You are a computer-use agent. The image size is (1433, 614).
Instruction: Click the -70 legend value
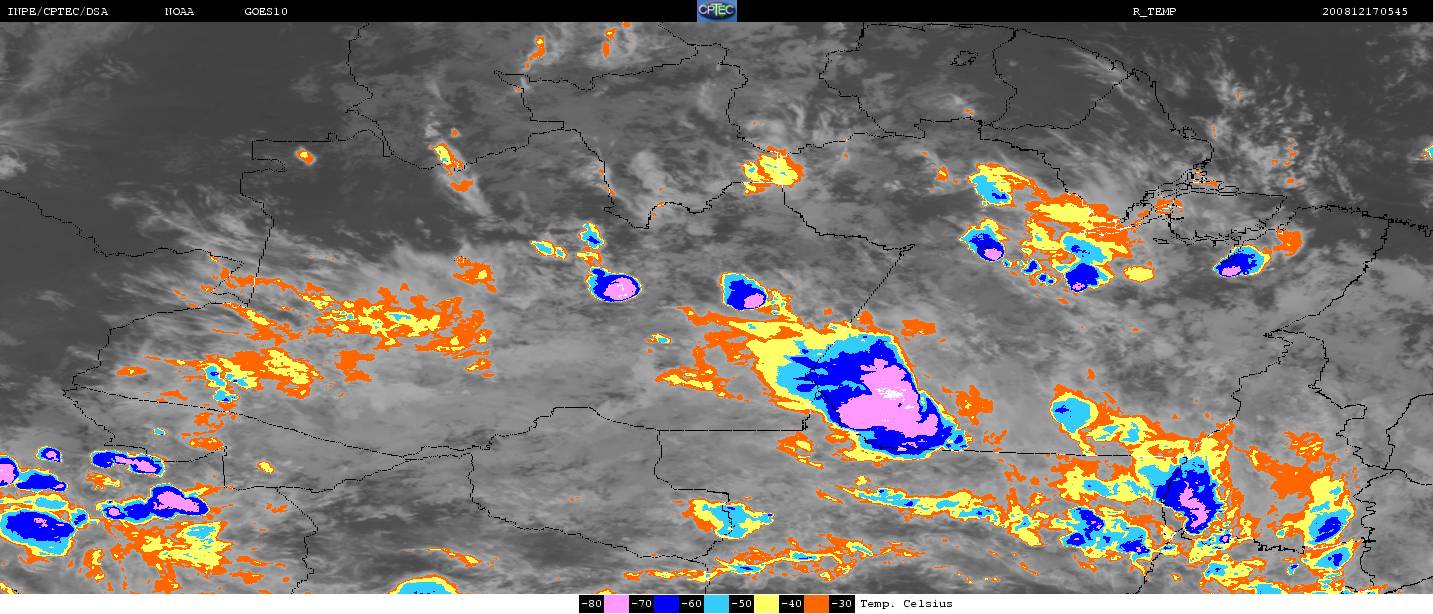click(x=641, y=604)
